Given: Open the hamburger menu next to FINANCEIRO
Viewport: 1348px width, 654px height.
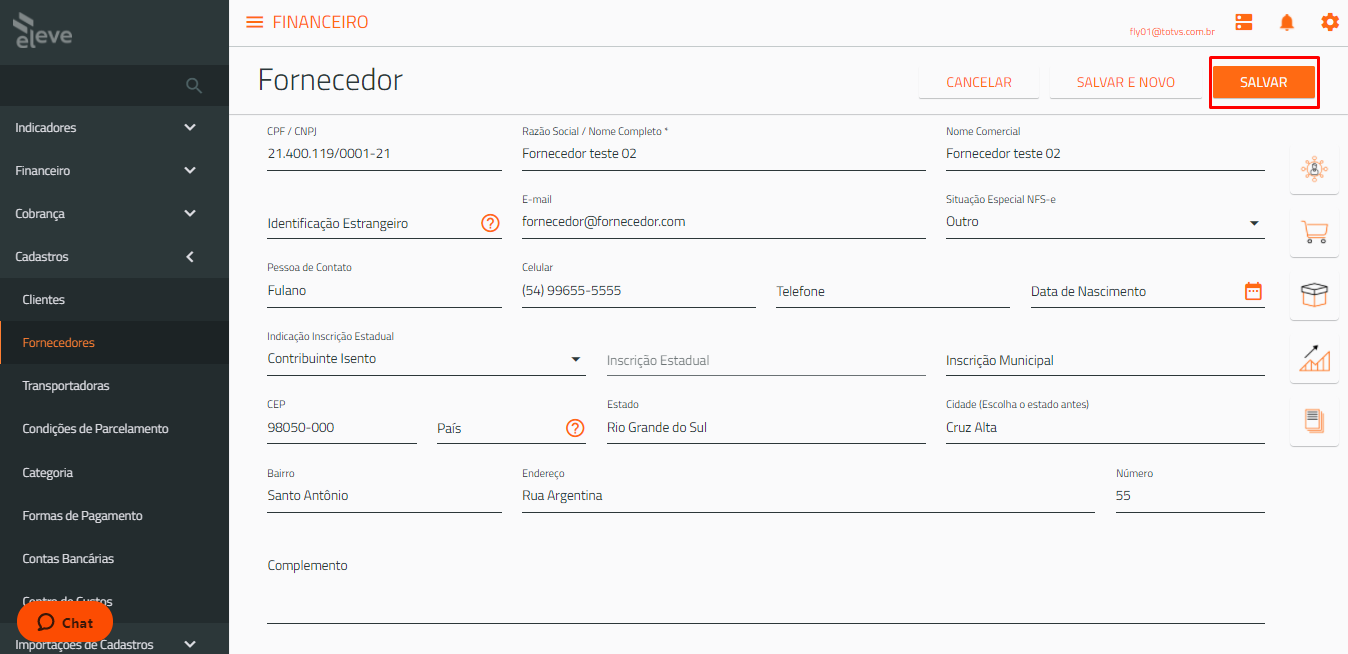Looking at the screenshot, I should click(254, 22).
